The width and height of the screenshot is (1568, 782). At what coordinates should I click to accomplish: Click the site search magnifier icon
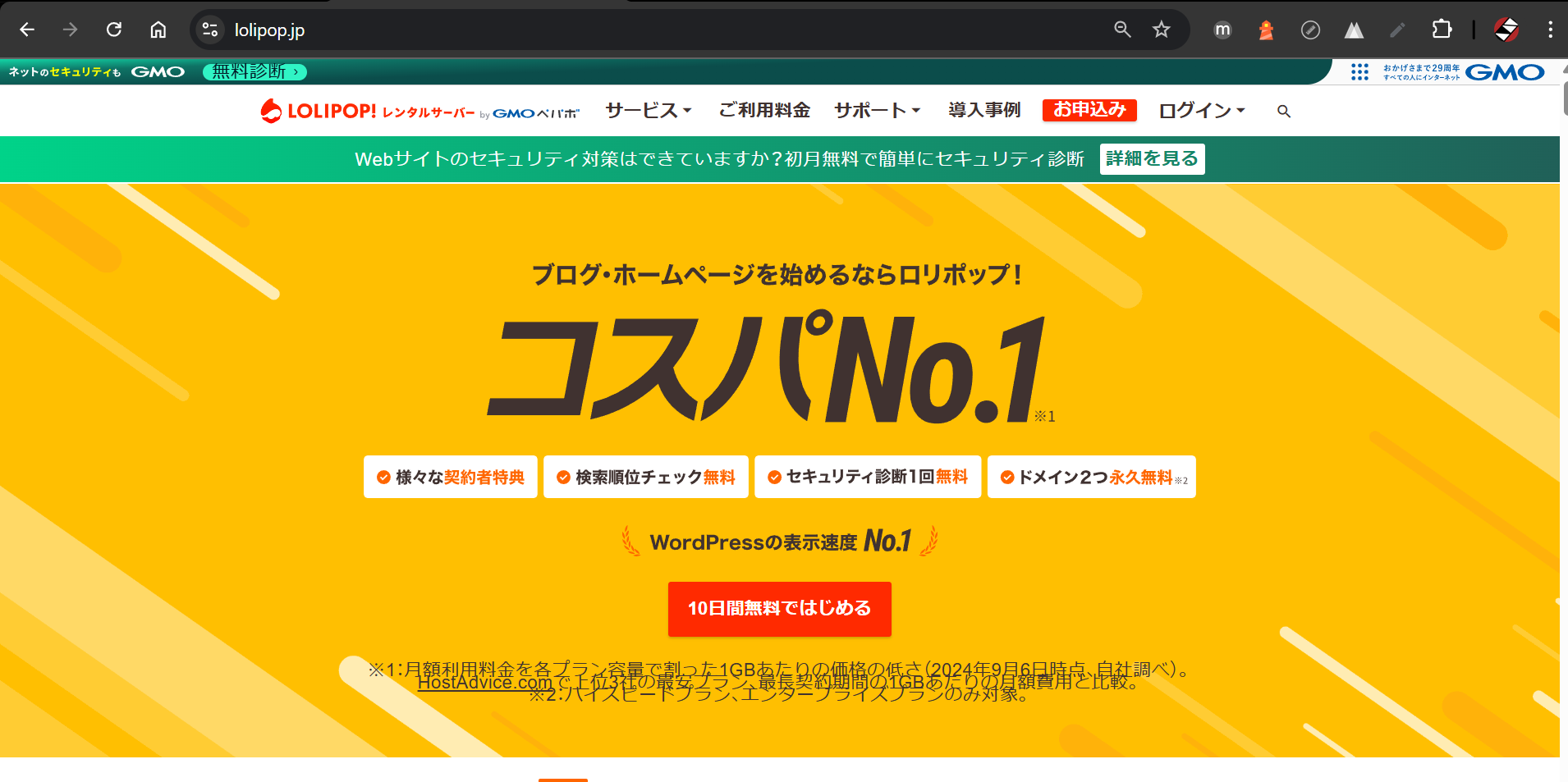1284,112
